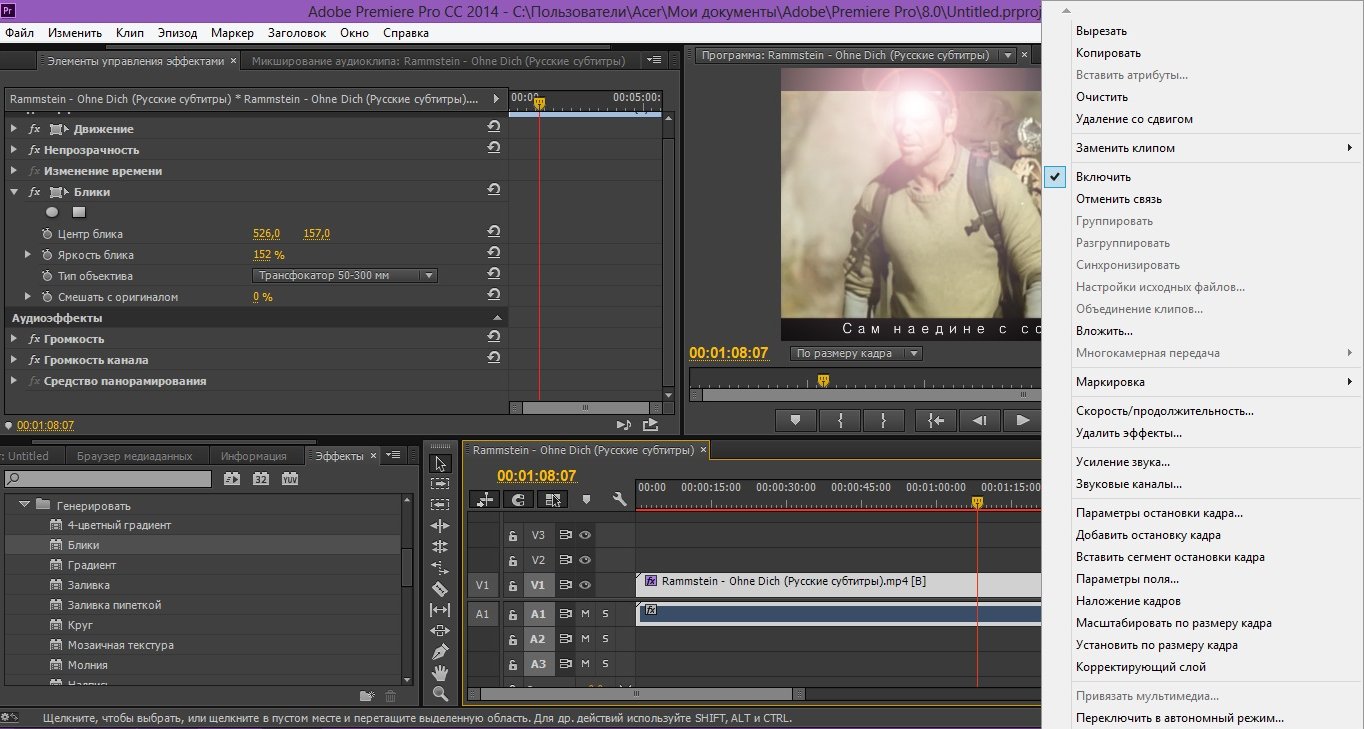The width and height of the screenshot is (1364, 729).
Task: Collapse the Блики effect properties
Action: pos(14,191)
